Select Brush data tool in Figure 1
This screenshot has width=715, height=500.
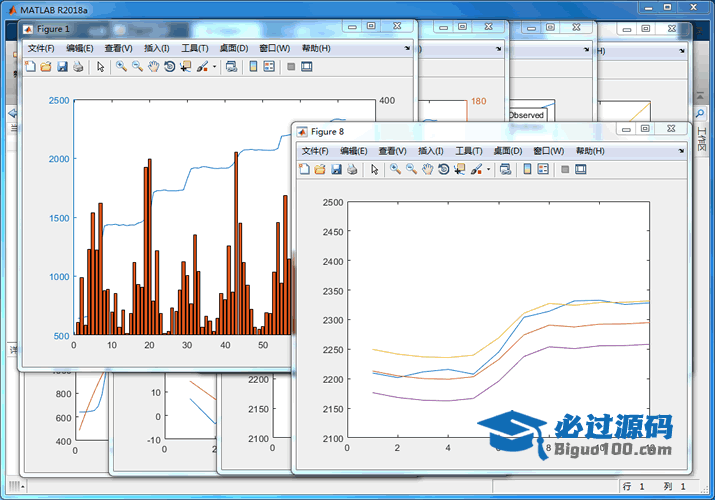202,67
